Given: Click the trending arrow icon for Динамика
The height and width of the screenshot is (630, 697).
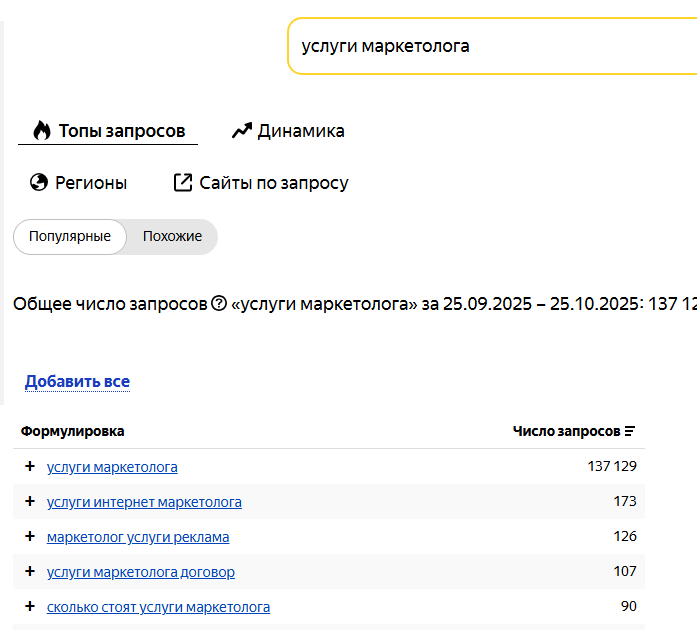Looking at the screenshot, I should tap(241, 131).
